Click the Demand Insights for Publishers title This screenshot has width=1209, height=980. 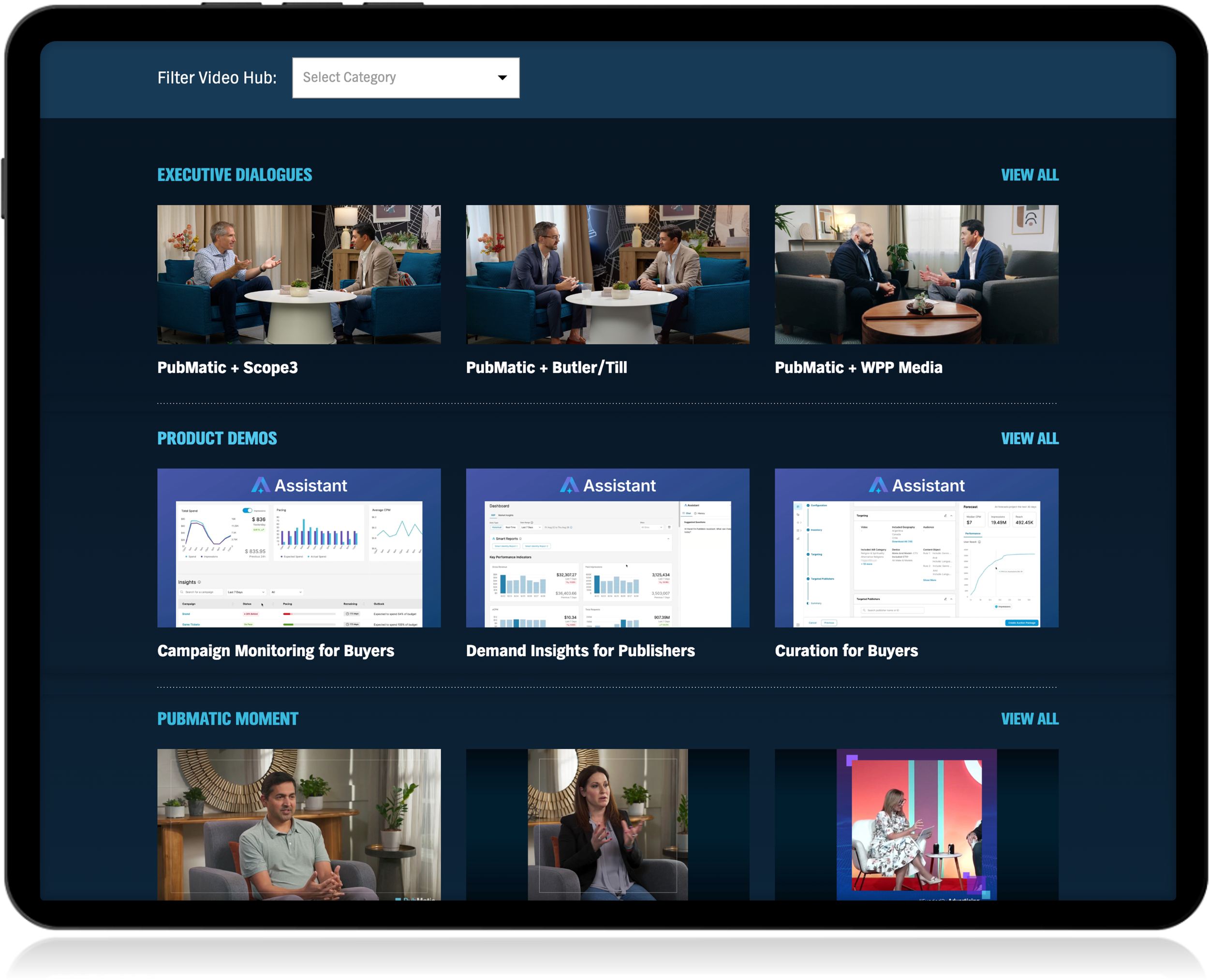(580, 651)
